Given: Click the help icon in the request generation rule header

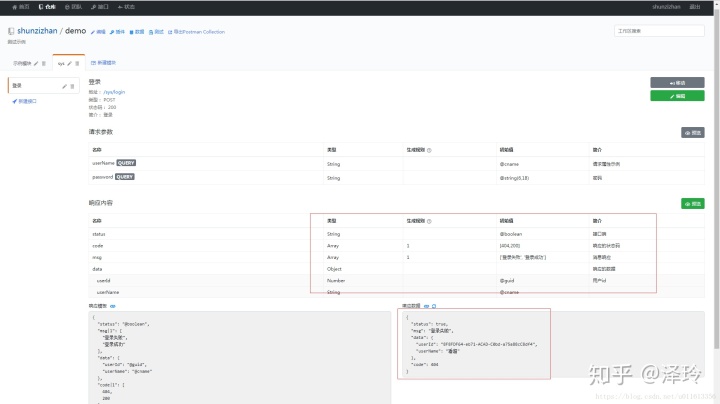Looking at the screenshot, I should pyautogui.click(x=429, y=150).
